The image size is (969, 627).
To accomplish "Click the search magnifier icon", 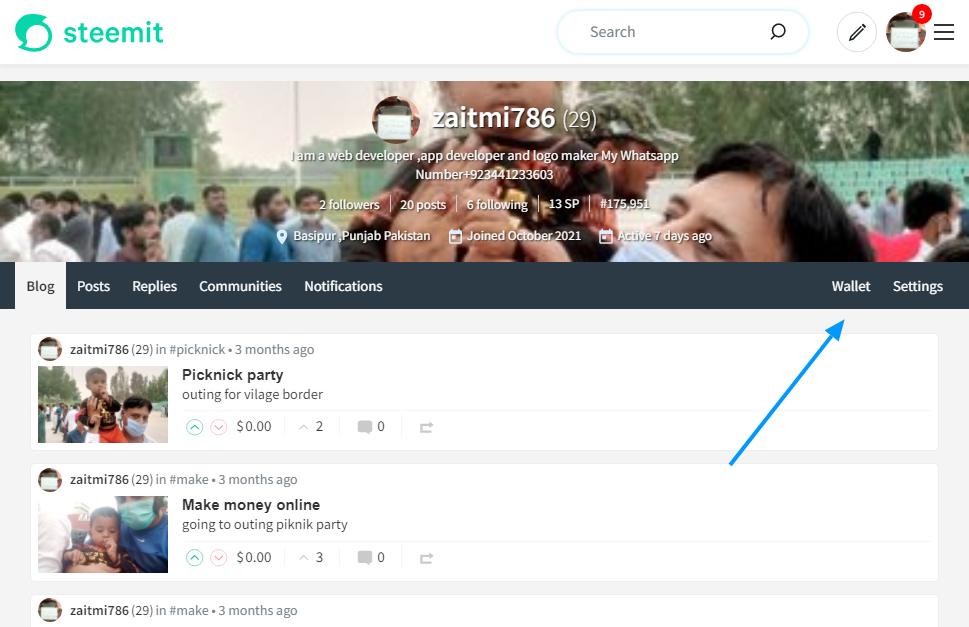I will pyautogui.click(x=778, y=32).
